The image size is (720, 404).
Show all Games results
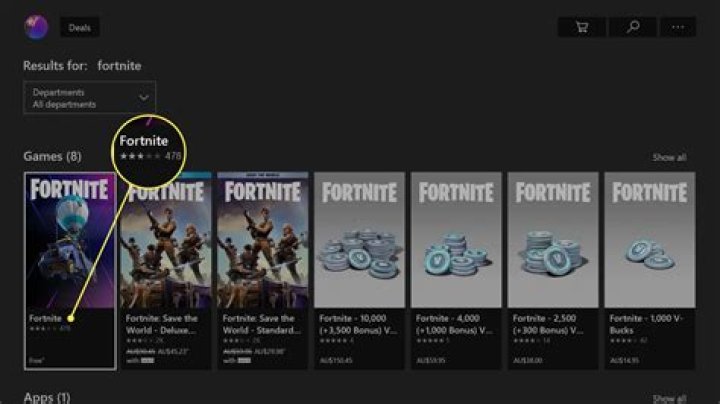669,157
